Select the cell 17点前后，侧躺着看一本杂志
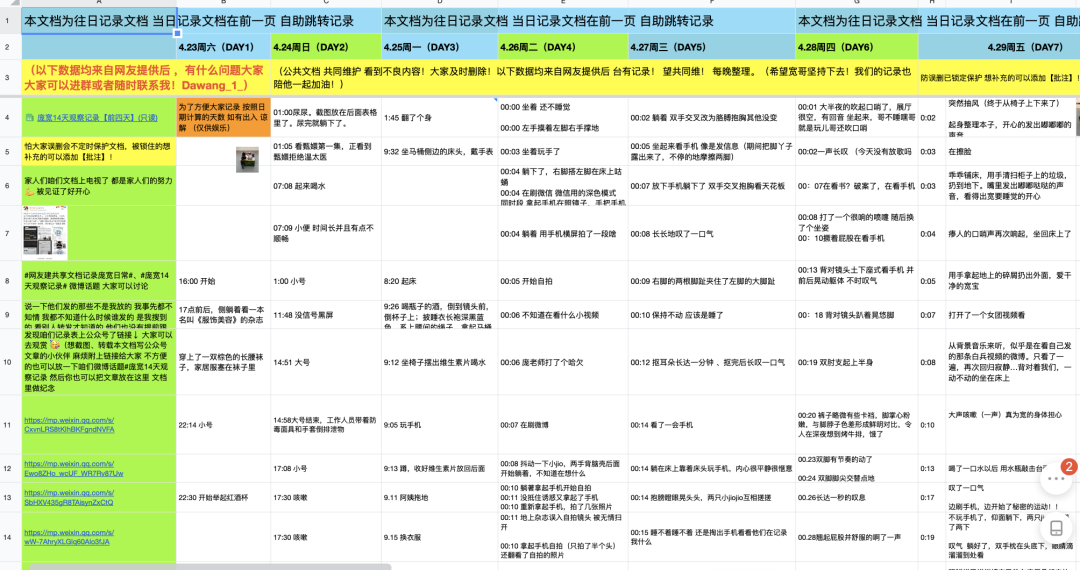This screenshot has width=1080, height=570. (x=224, y=315)
